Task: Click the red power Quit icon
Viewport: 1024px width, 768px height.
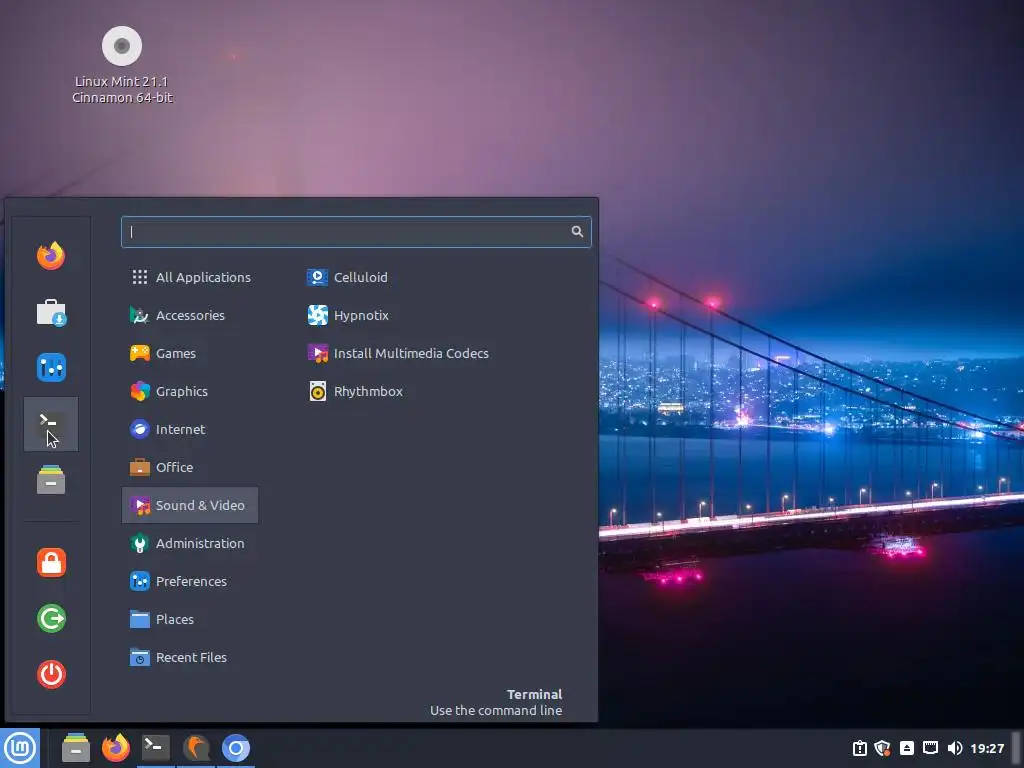Action: point(51,674)
